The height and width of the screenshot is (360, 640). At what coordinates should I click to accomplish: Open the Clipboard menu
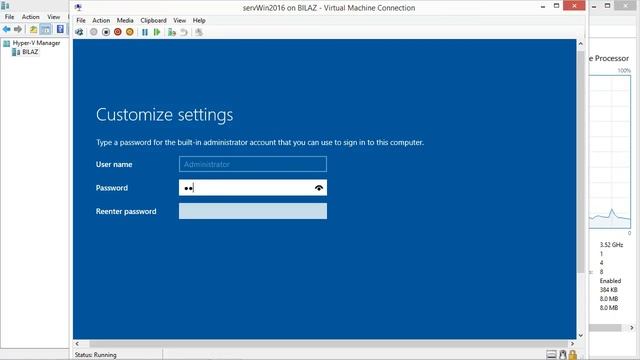tap(153, 20)
